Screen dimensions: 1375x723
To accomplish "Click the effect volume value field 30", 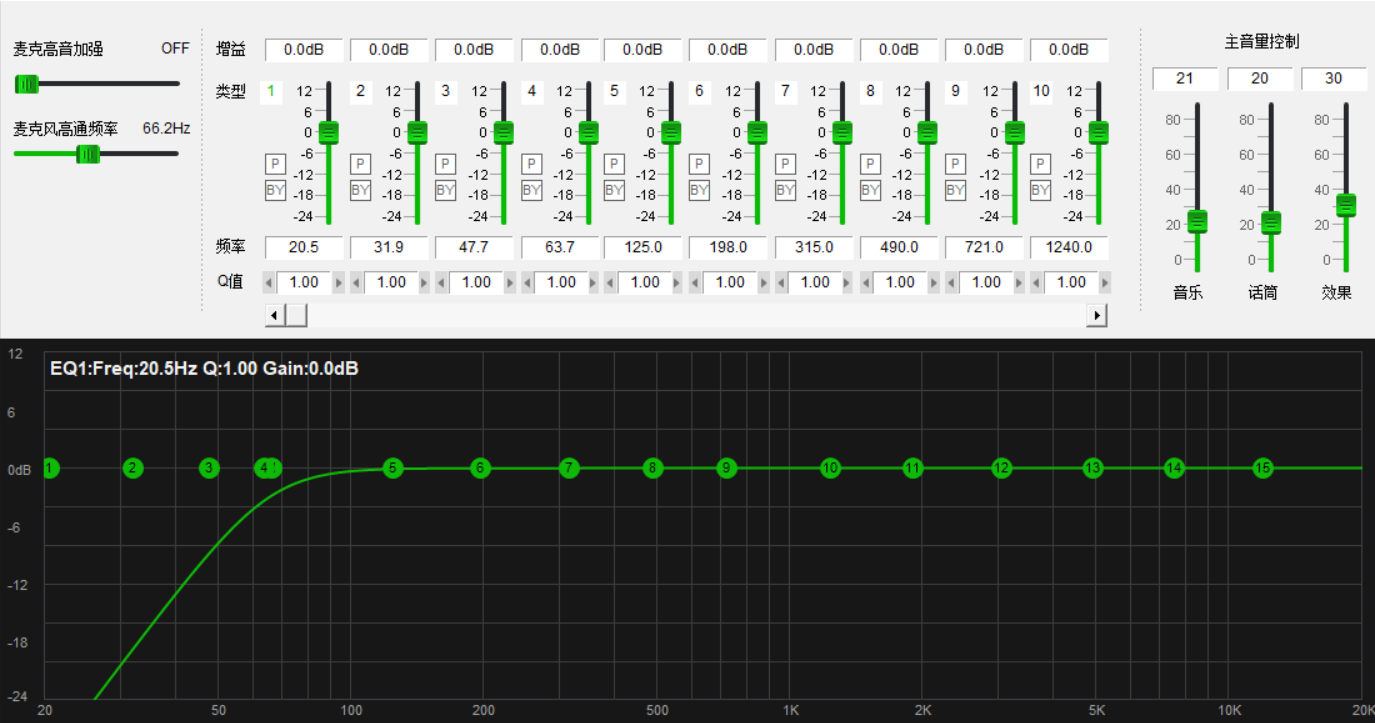I will (x=1334, y=78).
